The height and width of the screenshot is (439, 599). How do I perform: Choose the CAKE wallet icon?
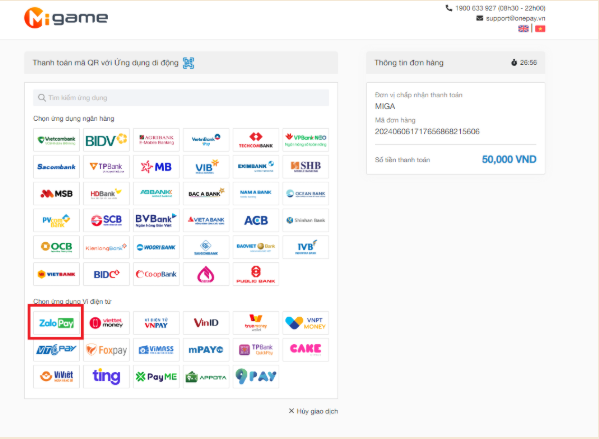(x=306, y=350)
